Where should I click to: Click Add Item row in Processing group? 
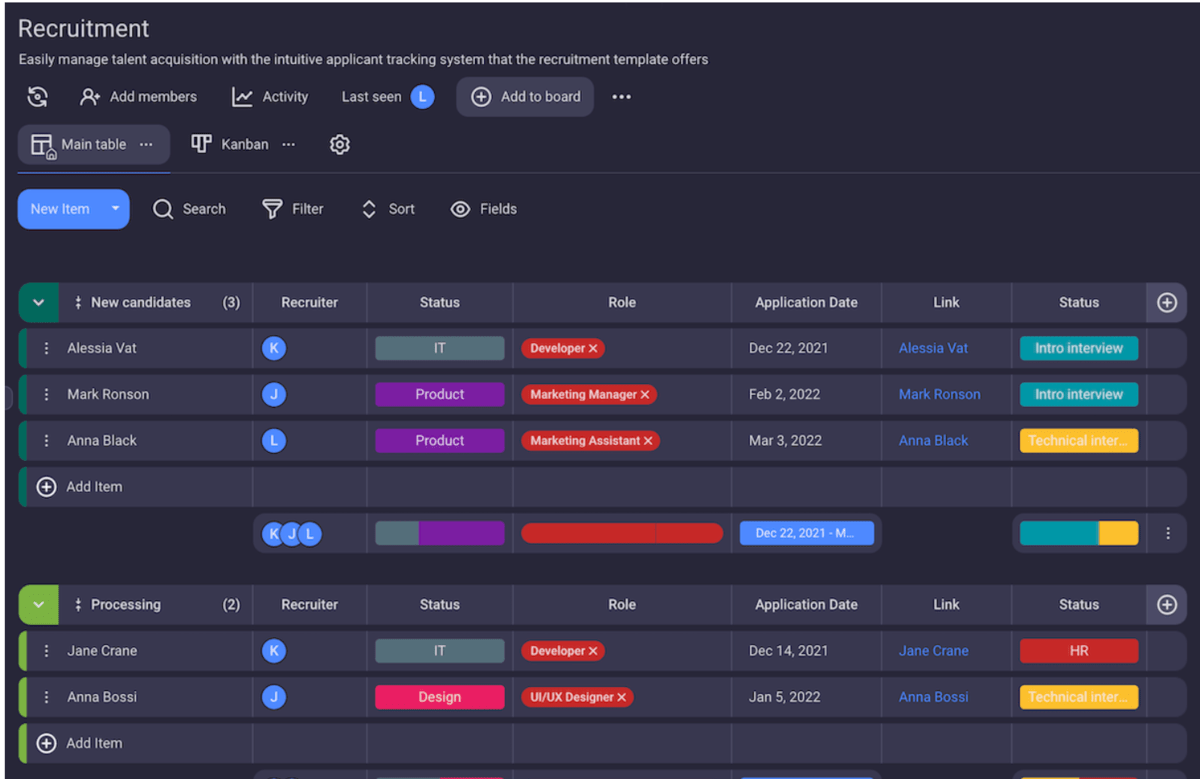pos(94,743)
